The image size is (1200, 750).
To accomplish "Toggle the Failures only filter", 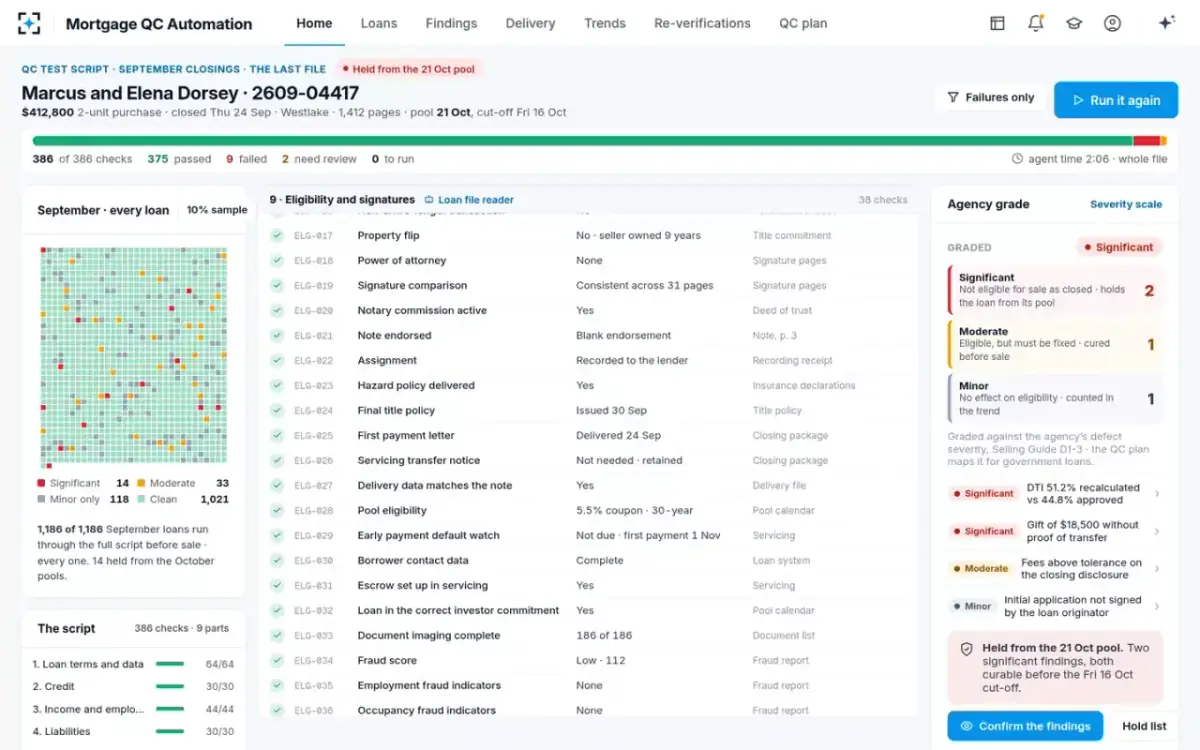I will [991, 98].
